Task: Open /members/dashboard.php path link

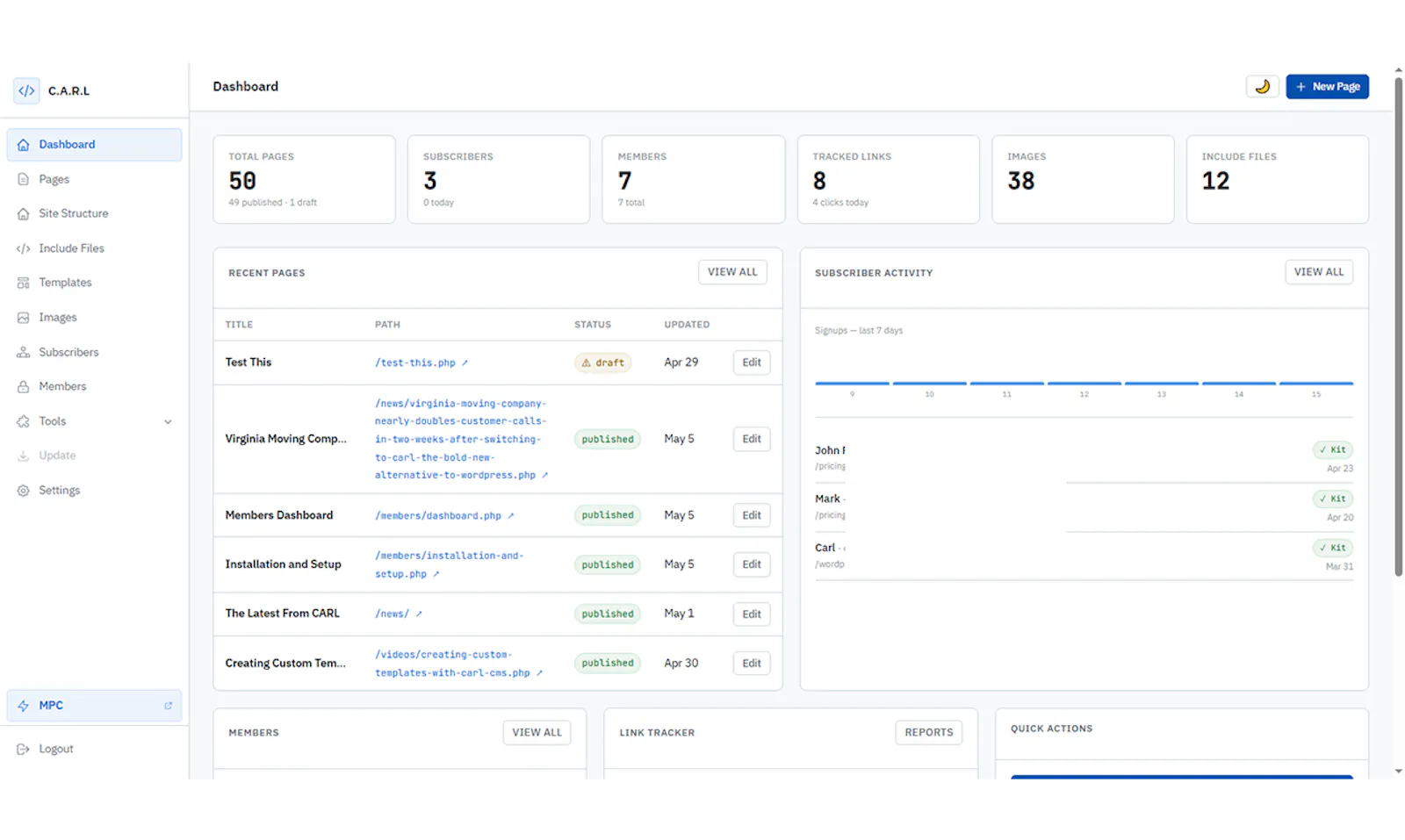Action: pyautogui.click(x=444, y=515)
